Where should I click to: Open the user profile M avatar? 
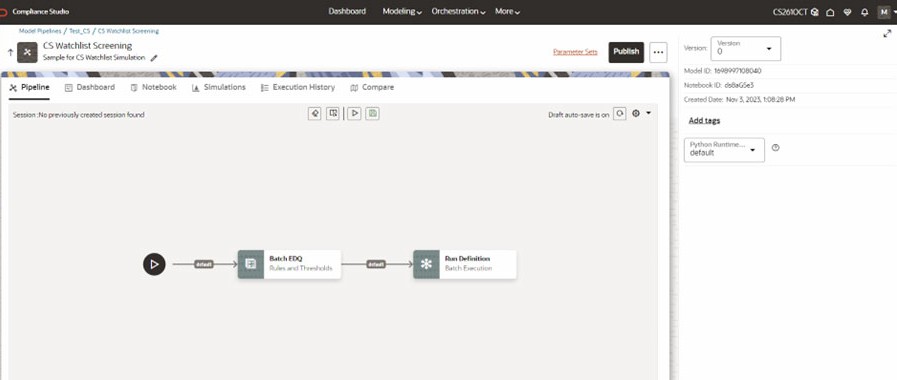tap(884, 11)
